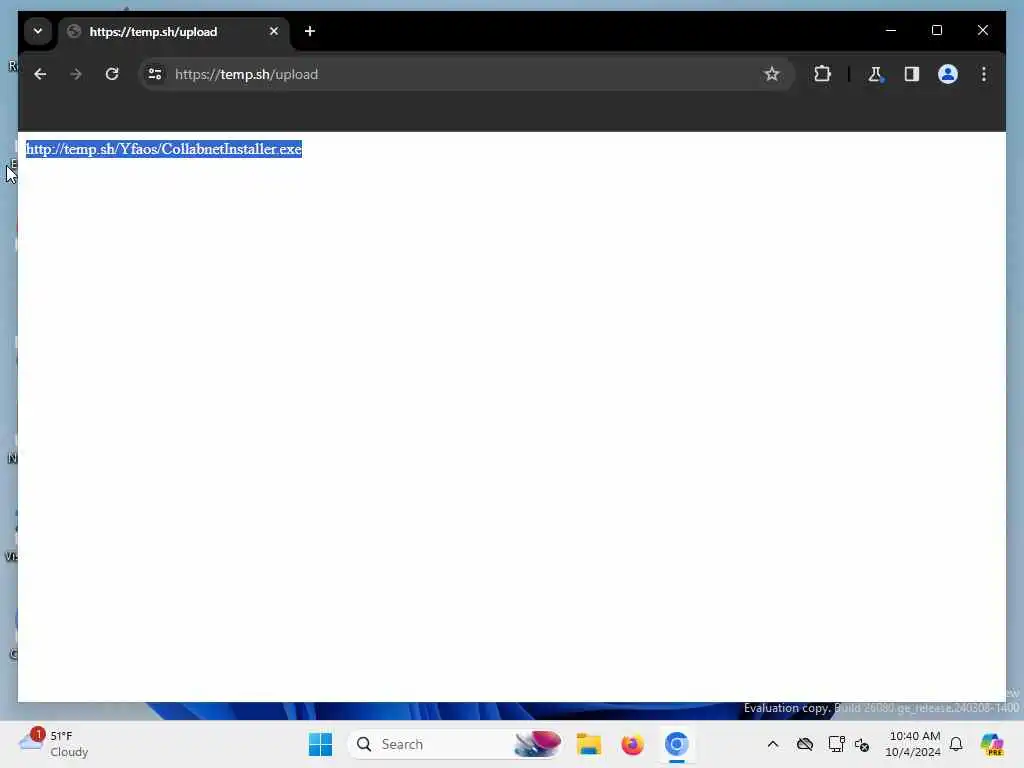Open the notifications bell
Screen dimensions: 1024x768
[x=956, y=744]
